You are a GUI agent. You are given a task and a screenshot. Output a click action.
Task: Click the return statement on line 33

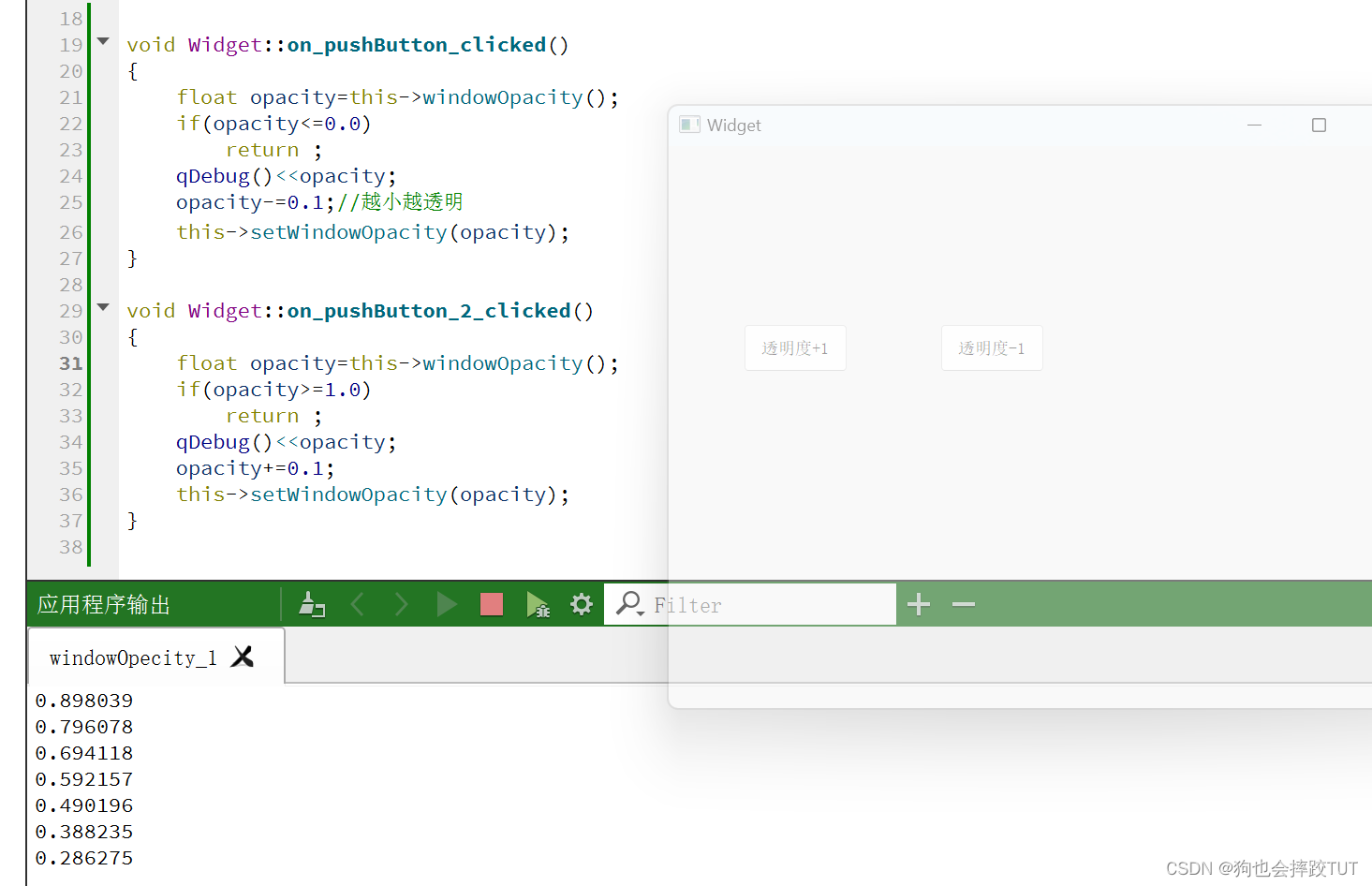273,416
